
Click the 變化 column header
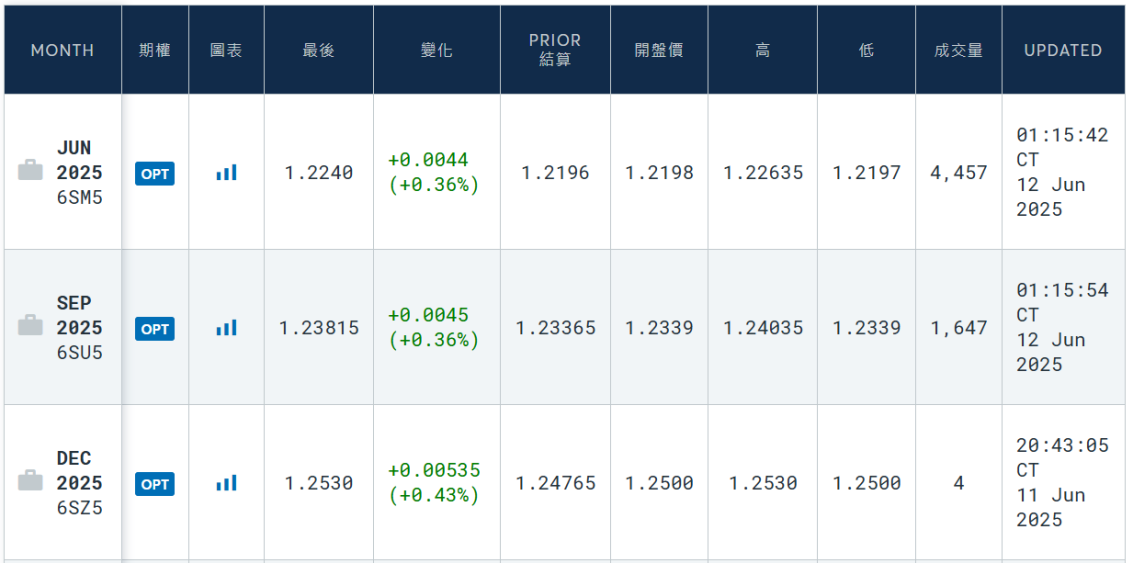pos(436,50)
